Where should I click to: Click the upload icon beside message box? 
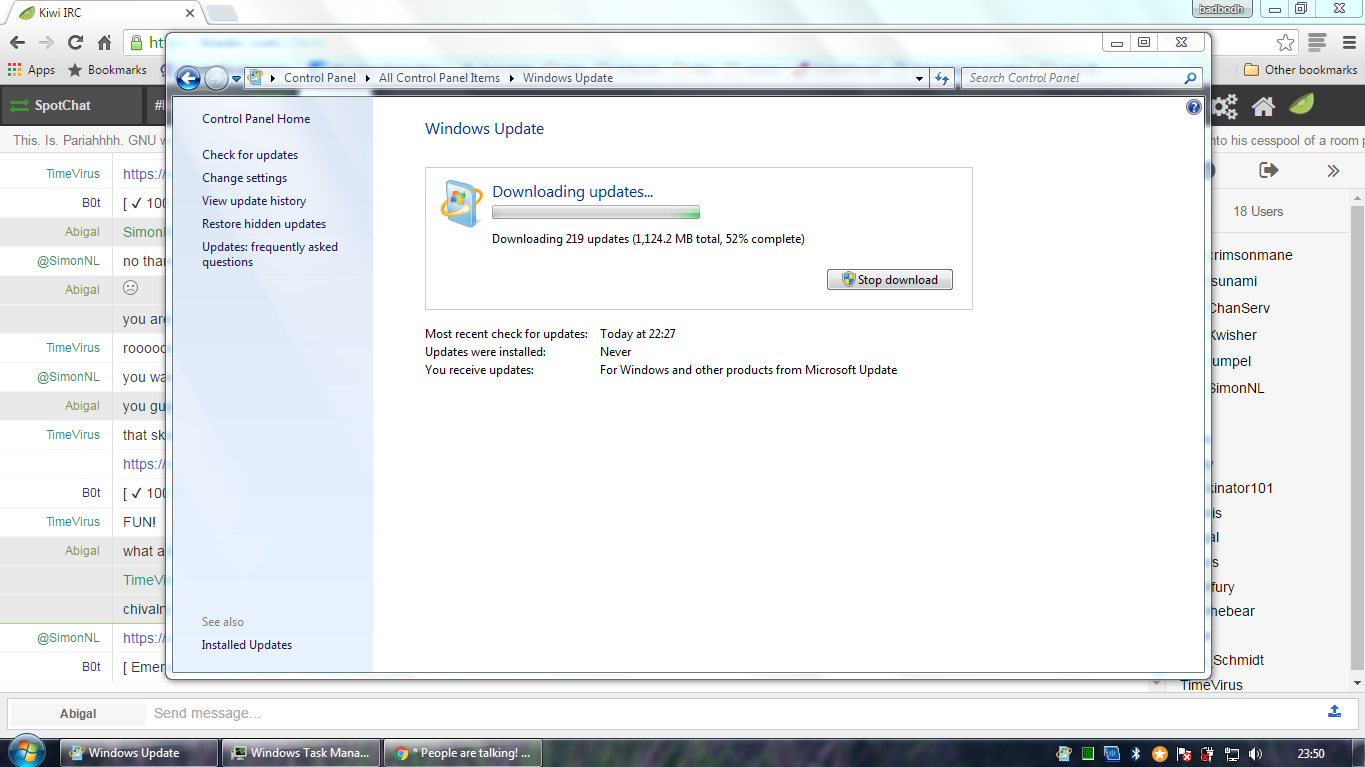[1334, 711]
